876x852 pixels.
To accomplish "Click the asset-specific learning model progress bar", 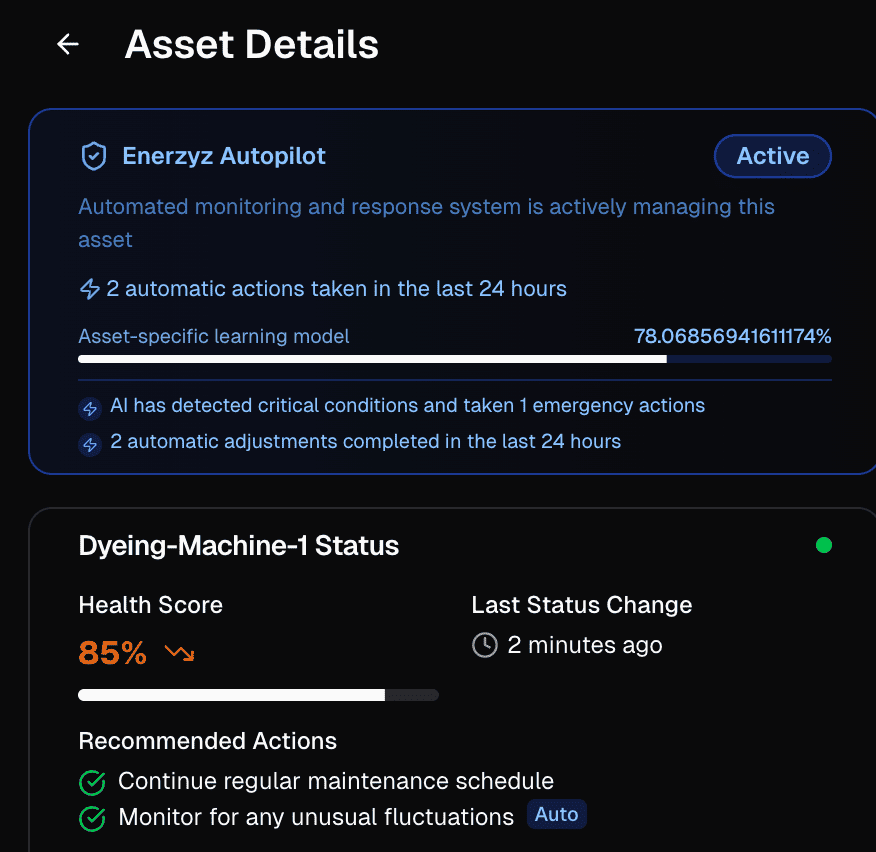I will click(x=455, y=359).
